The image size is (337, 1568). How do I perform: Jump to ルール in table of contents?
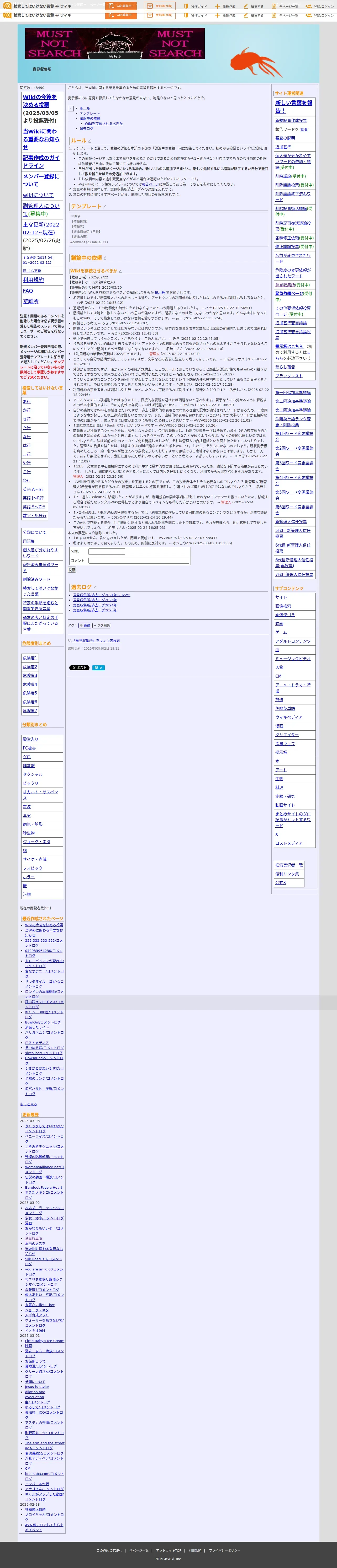pos(85,108)
